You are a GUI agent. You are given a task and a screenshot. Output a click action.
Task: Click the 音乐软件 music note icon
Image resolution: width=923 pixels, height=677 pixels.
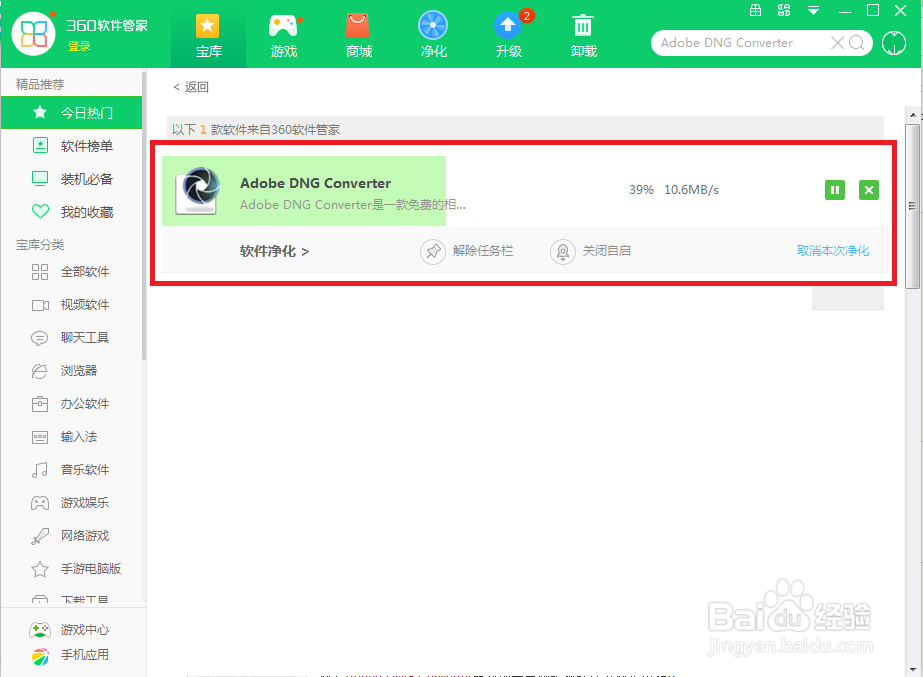coord(40,470)
